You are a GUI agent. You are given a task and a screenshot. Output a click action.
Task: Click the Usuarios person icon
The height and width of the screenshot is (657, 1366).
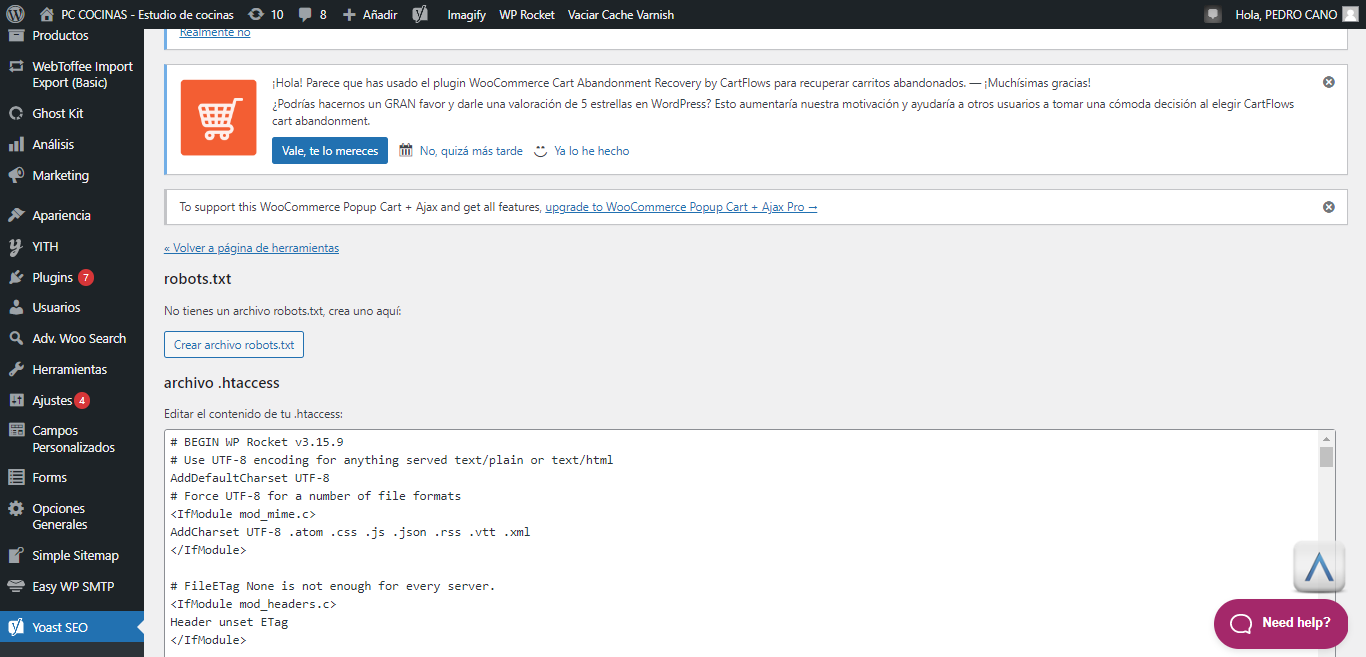(x=16, y=307)
